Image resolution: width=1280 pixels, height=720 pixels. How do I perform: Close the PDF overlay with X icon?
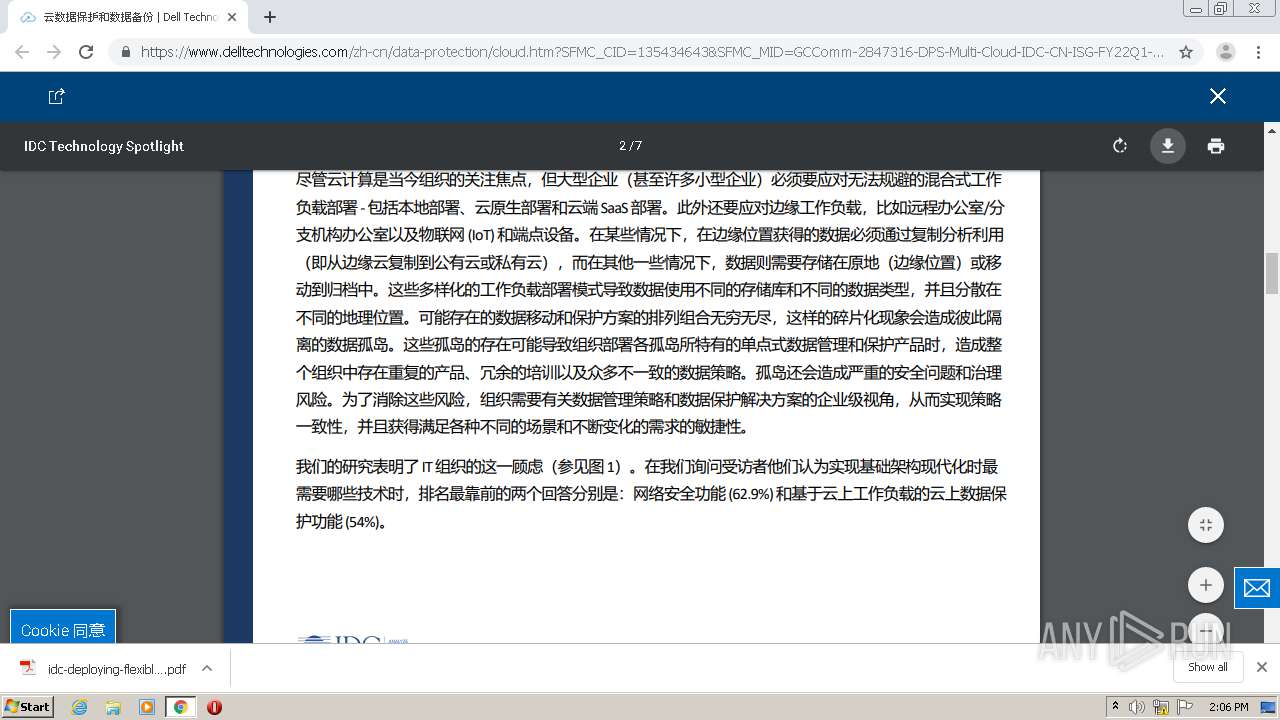pyautogui.click(x=1217, y=96)
